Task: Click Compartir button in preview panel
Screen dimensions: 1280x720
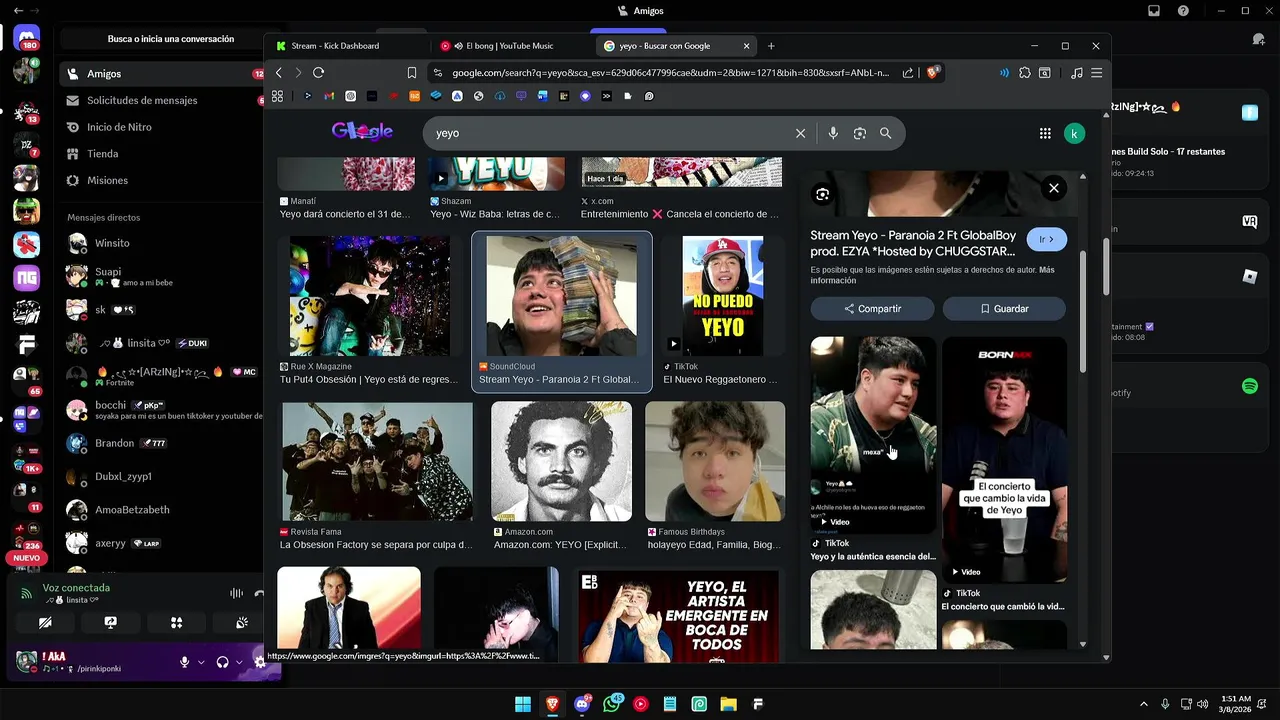Action: pyautogui.click(x=872, y=309)
